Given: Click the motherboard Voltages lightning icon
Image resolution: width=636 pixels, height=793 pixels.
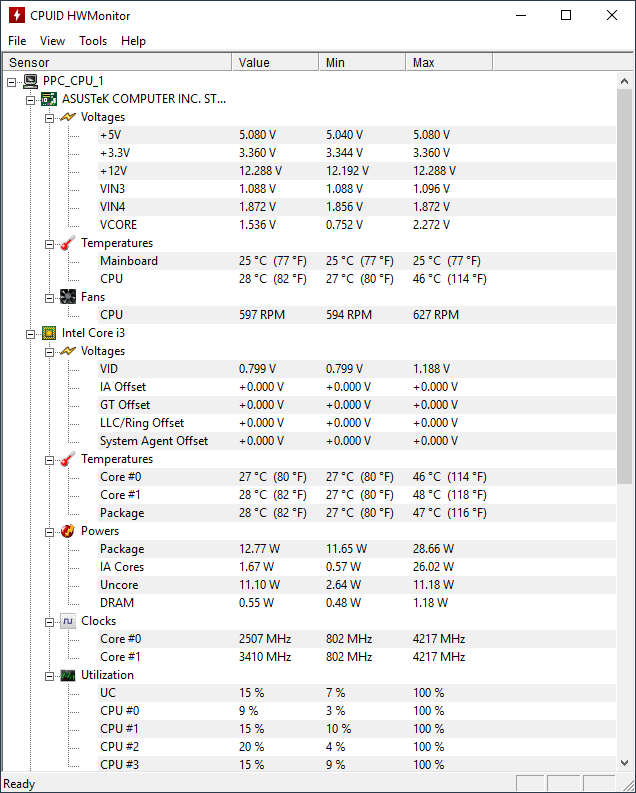Looking at the screenshot, I should pyautogui.click(x=68, y=117).
